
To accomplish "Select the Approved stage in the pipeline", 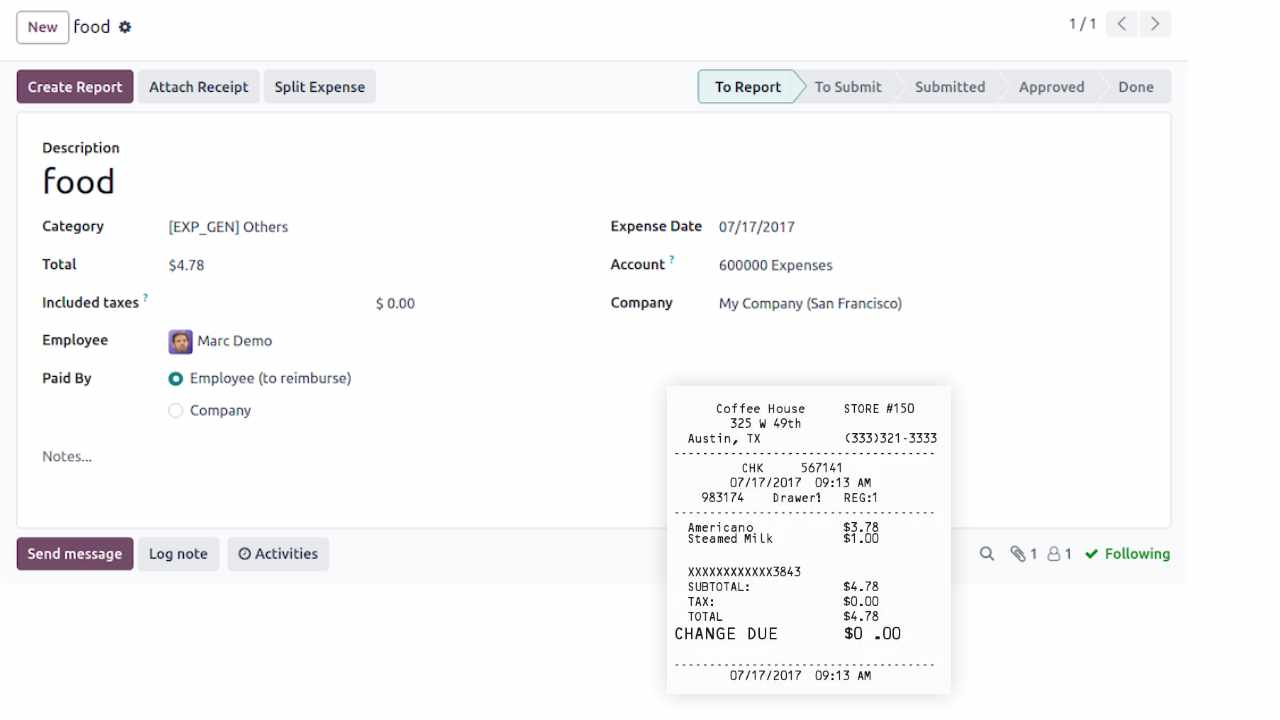I will click(x=1051, y=86).
